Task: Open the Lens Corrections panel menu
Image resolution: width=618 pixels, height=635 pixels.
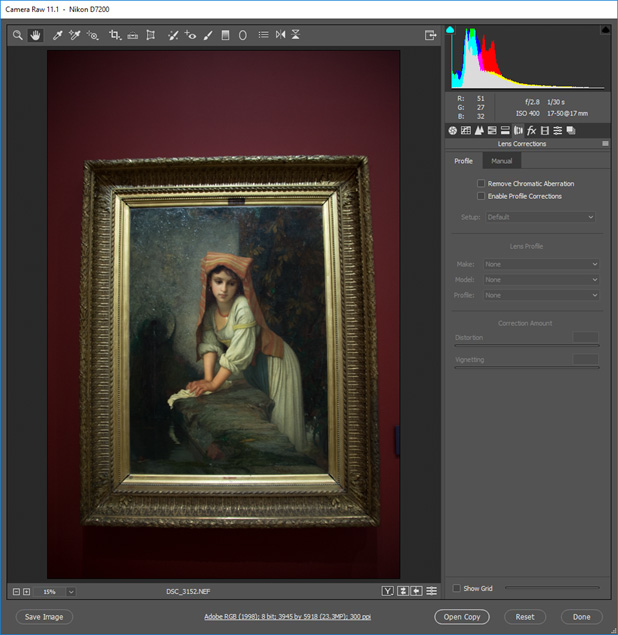Action: click(x=605, y=144)
